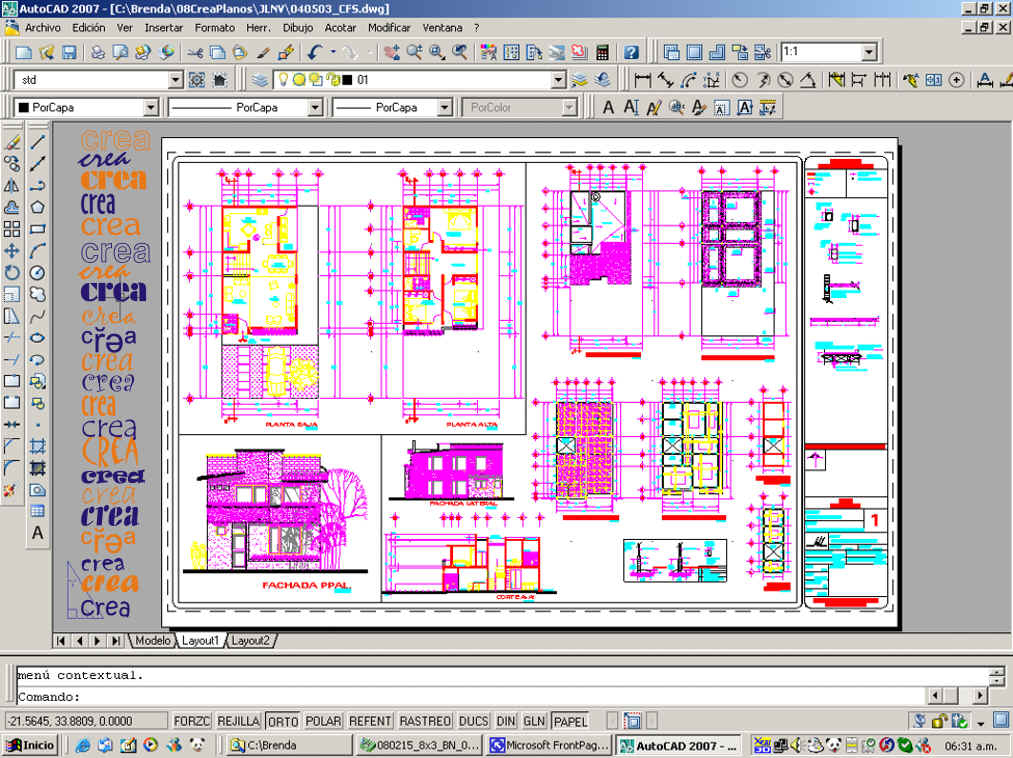This screenshot has height=758, width=1013.
Task: Open the 'std' text style dropdown
Action: tap(174, 80)
